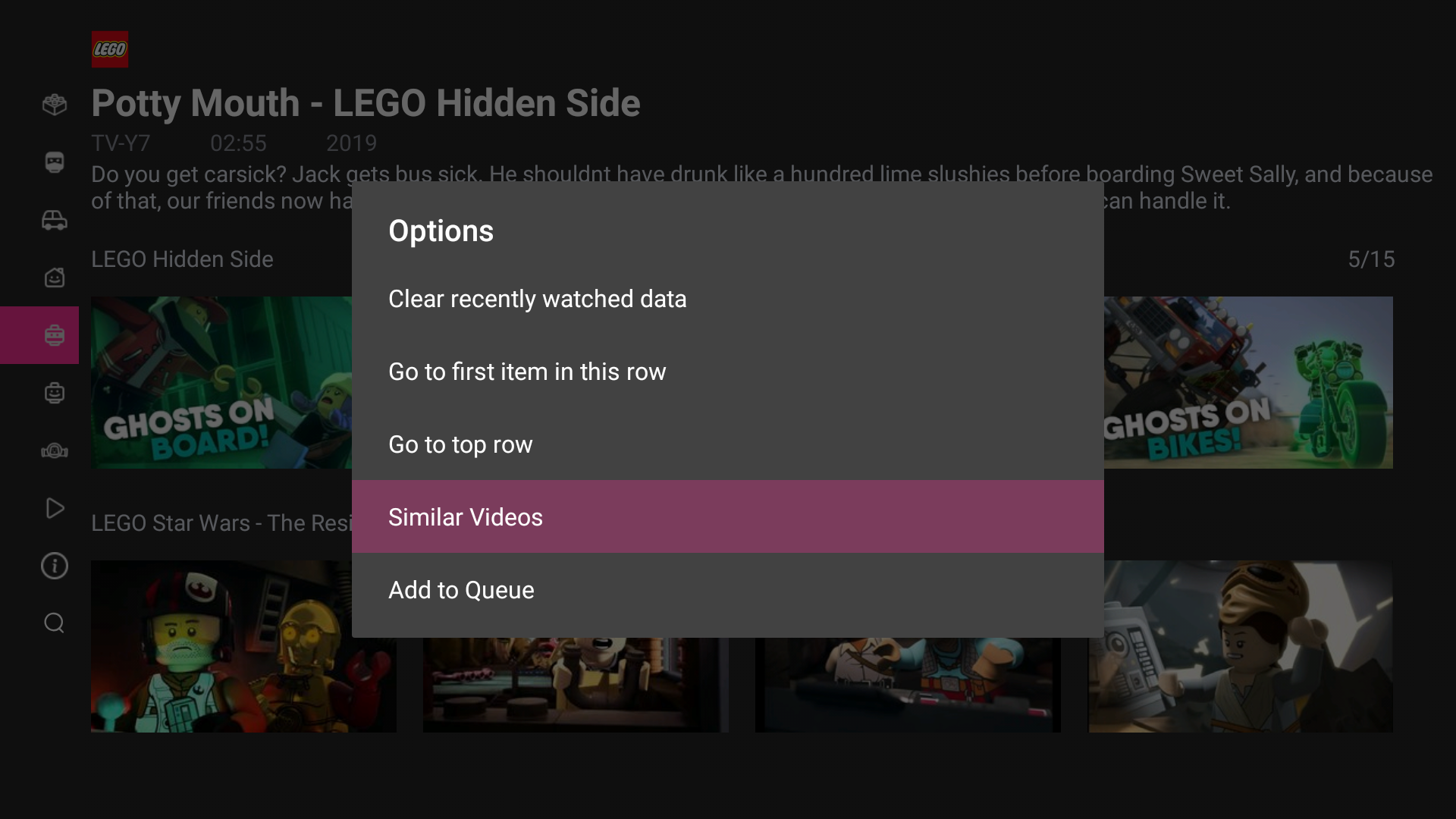This screenshot has width=1456, height=819.
Task: Select the car category icon
Action: coord(55,220)
